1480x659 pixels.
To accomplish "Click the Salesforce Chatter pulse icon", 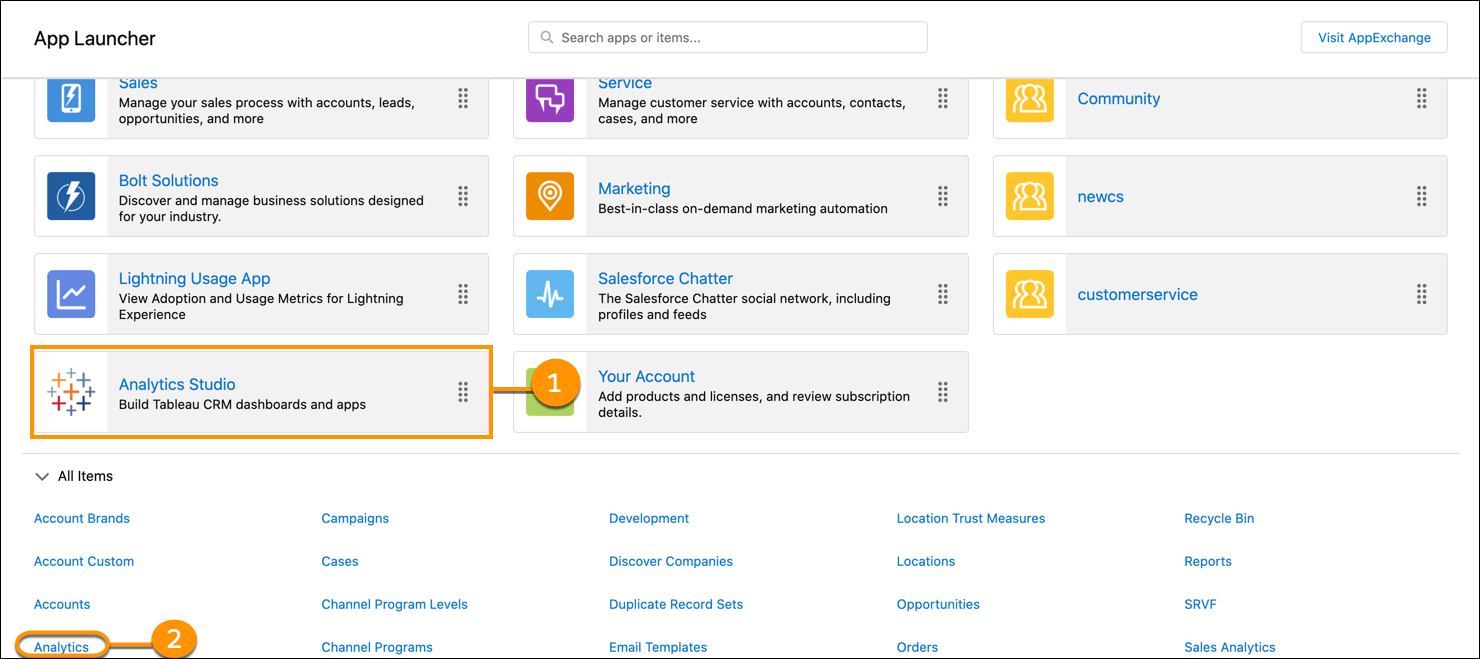I will click(x=550, y=294).
